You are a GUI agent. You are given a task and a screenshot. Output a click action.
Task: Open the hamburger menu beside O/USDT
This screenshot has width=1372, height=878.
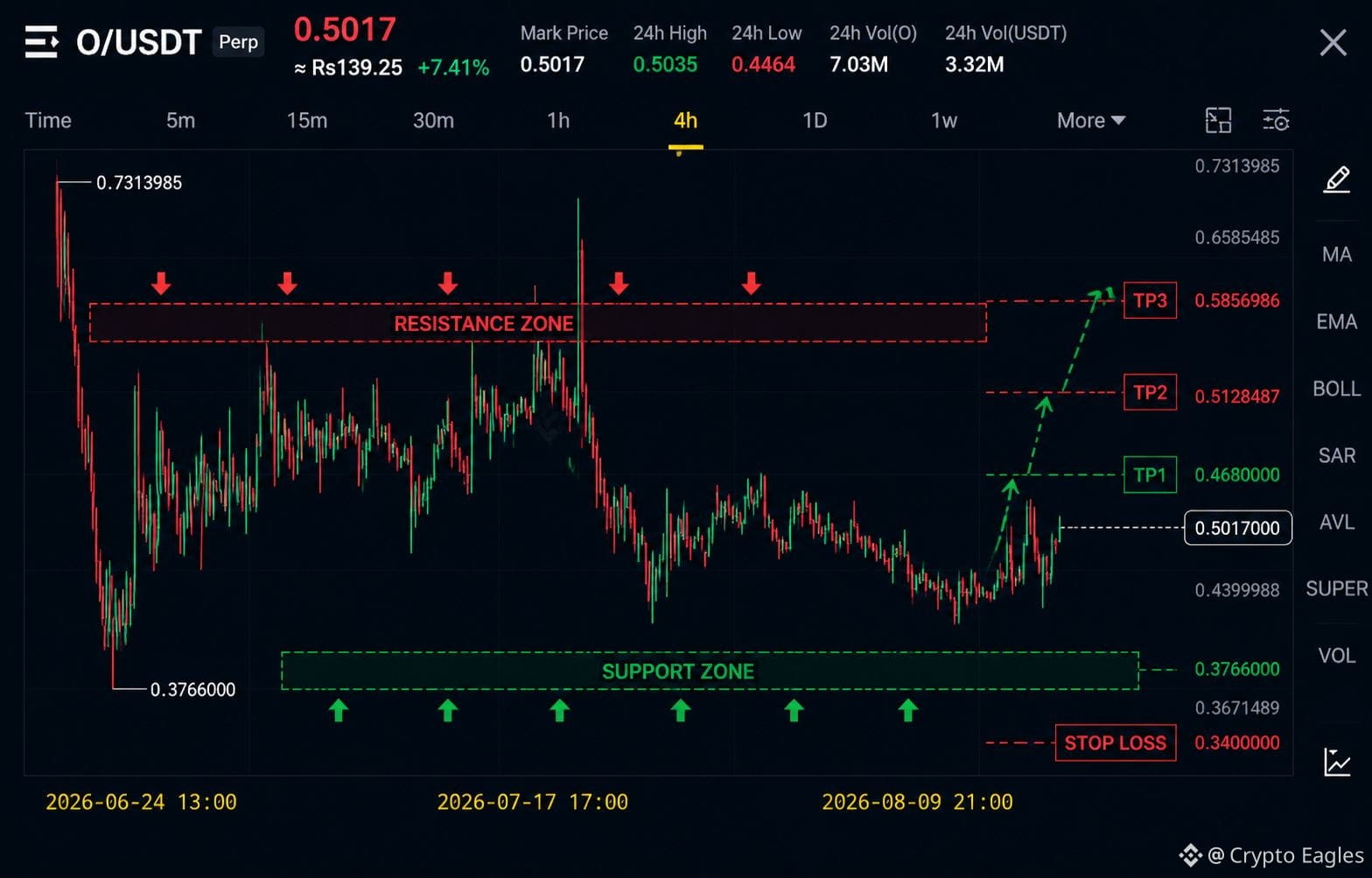pos(41,42)
